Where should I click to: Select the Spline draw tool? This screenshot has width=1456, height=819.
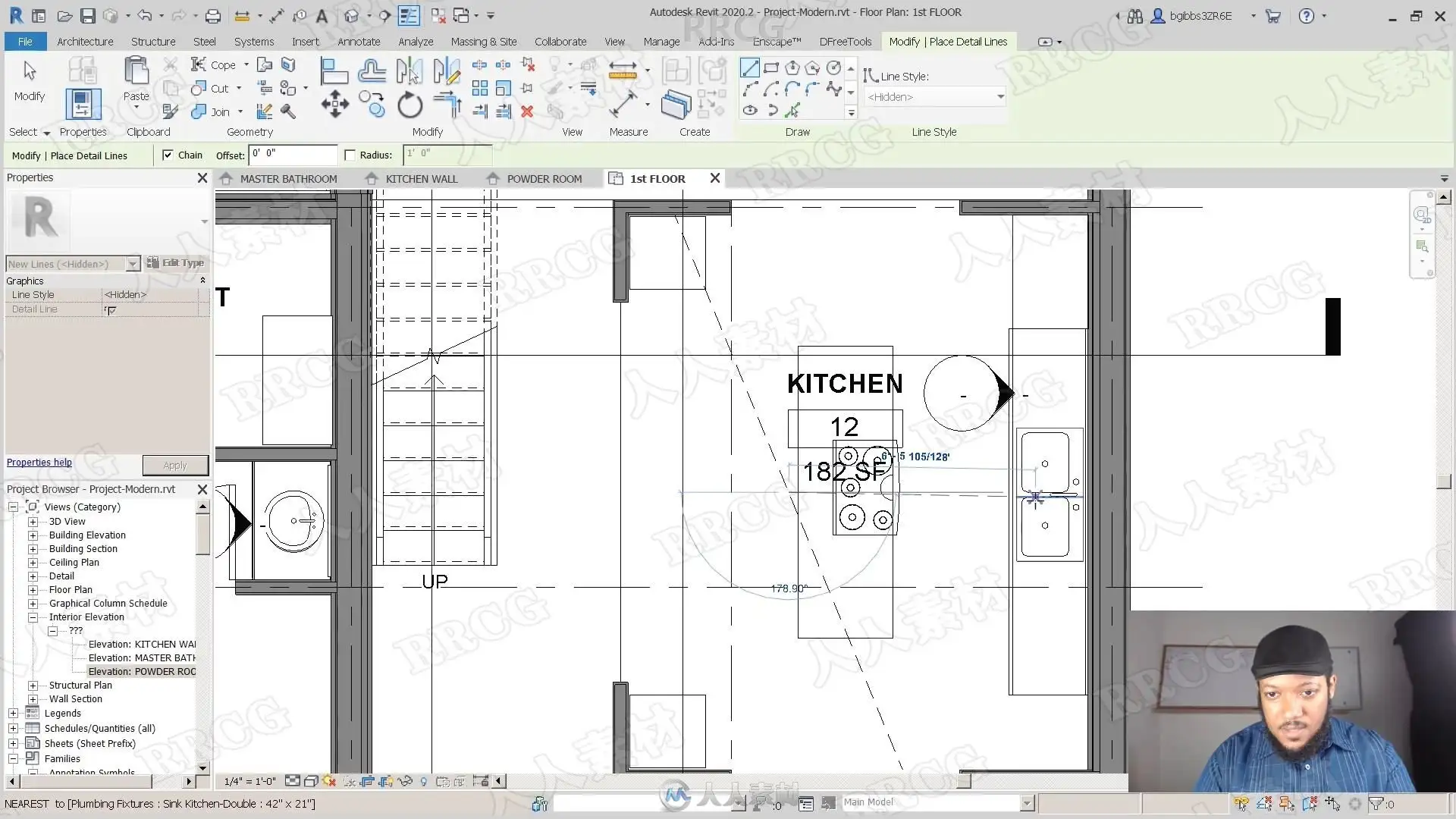coord(833,89)
